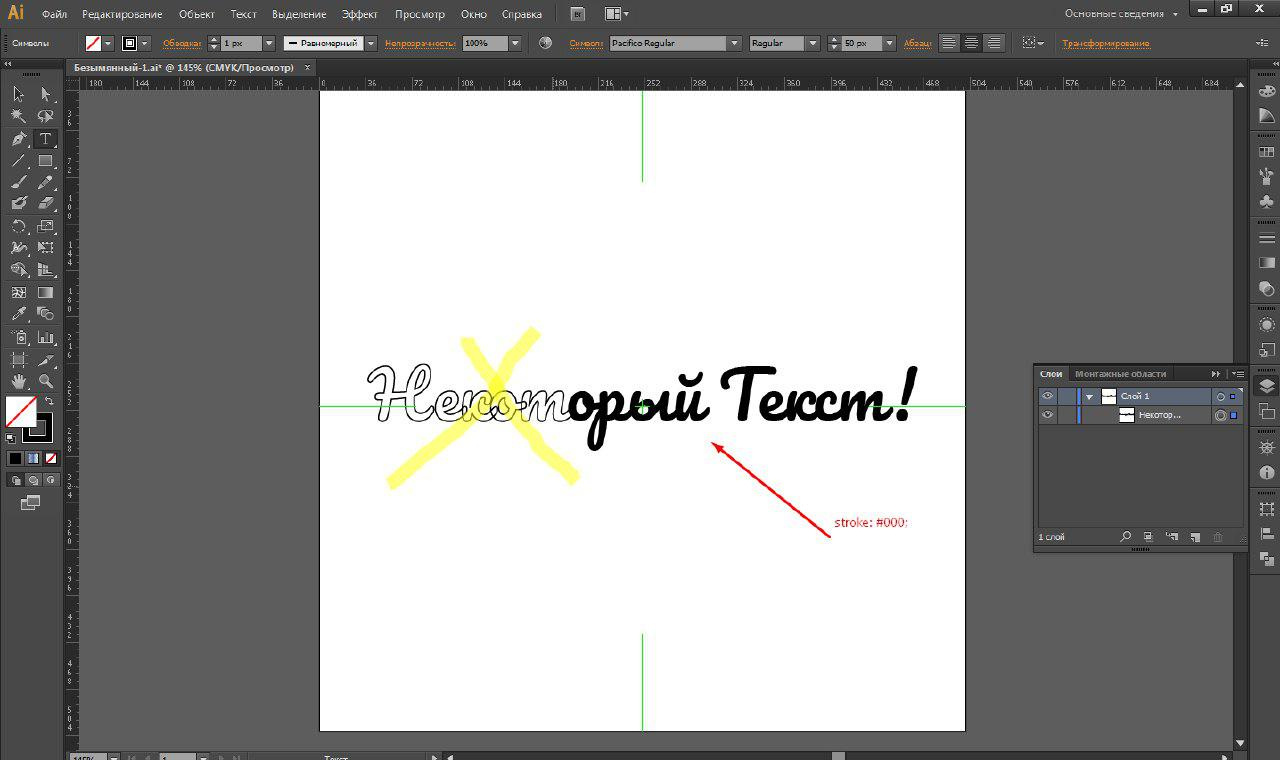Collapse the Слой 1 layer tree
The width and height of the screenshot is (1280, 760).
click(1089, 397)
